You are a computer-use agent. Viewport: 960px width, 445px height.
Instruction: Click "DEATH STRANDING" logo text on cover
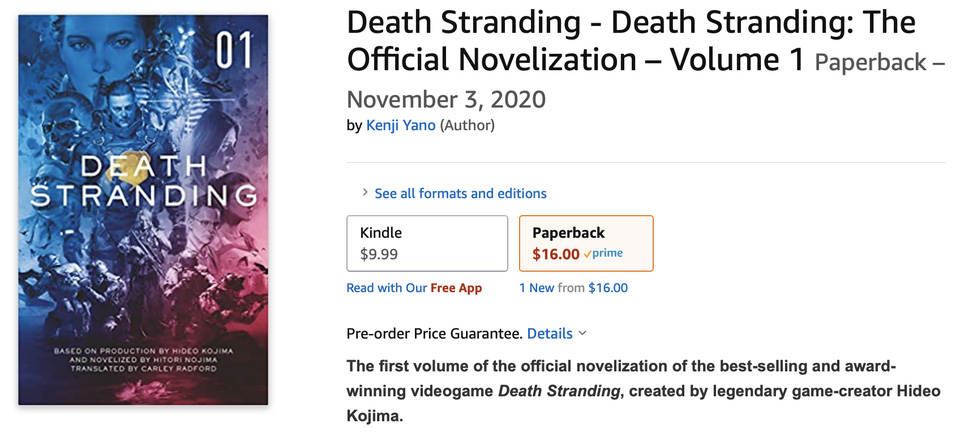click(143, 181)
